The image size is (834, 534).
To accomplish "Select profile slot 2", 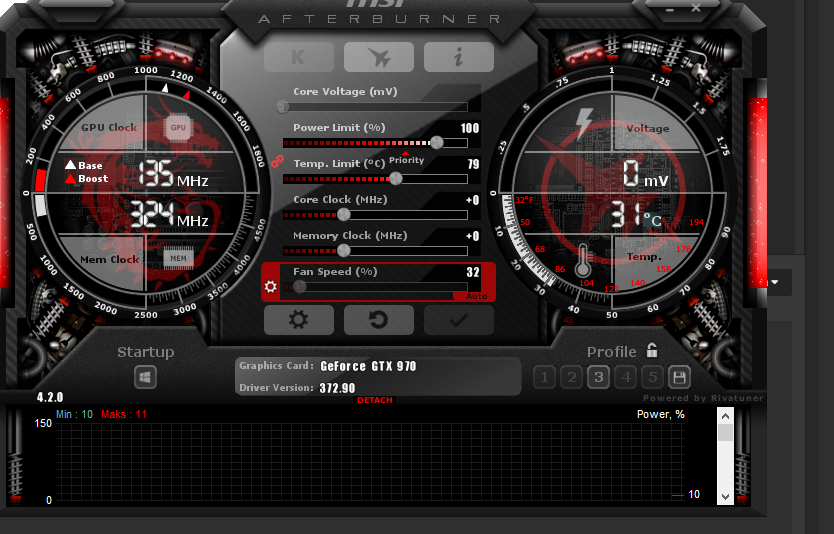I will coord(571,378).
